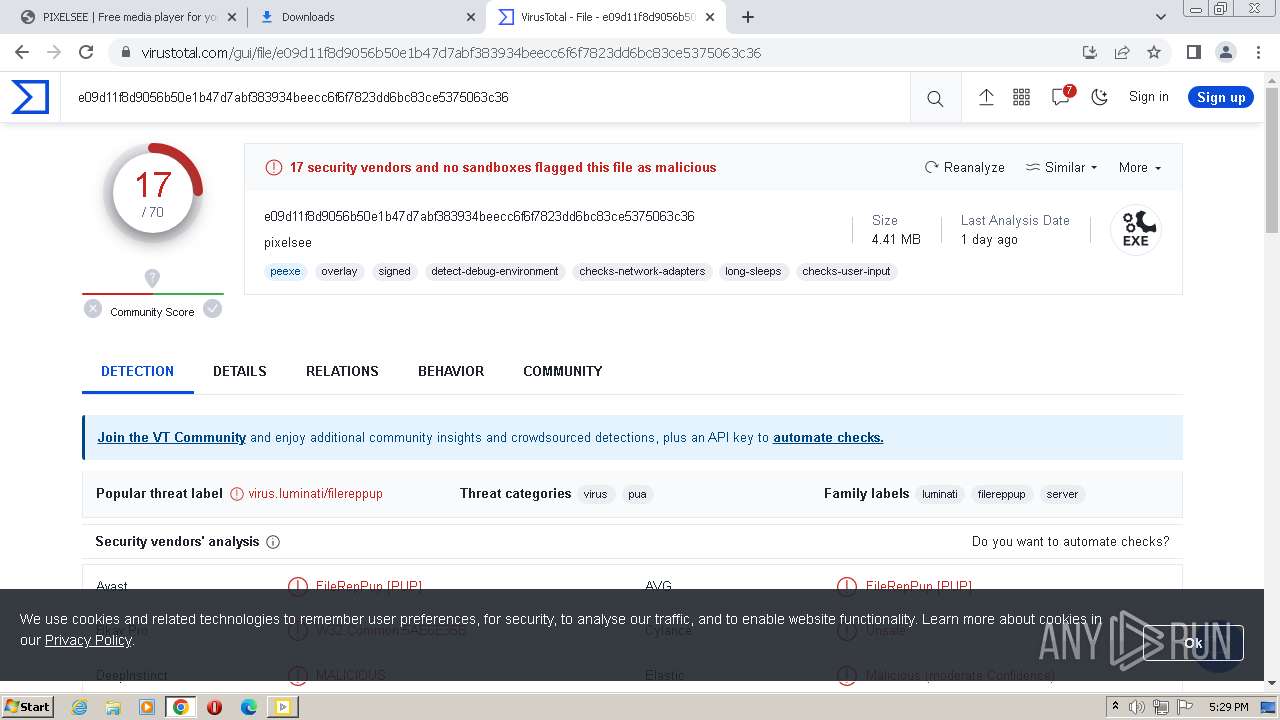
Task: Click the server family label
Action: (1062, 494)
